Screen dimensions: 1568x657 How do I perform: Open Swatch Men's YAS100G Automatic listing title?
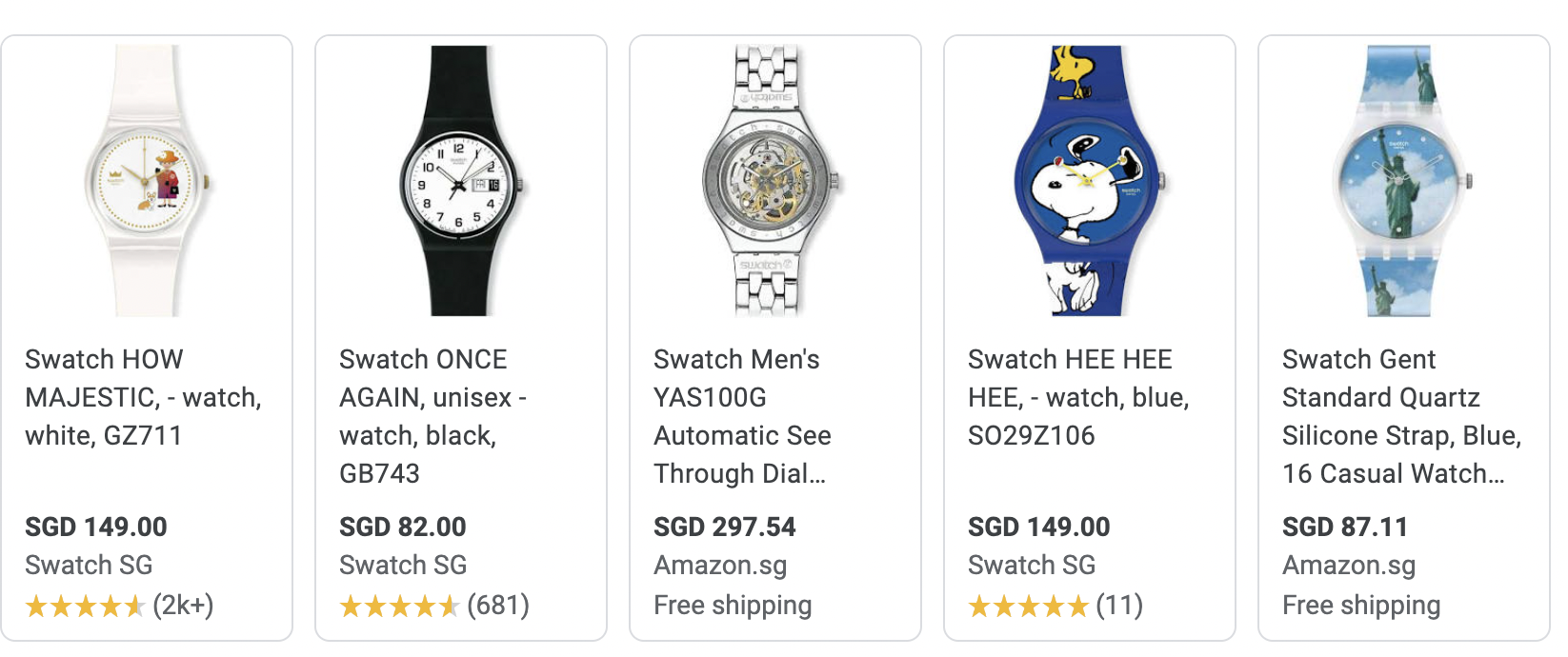(742, 416)
